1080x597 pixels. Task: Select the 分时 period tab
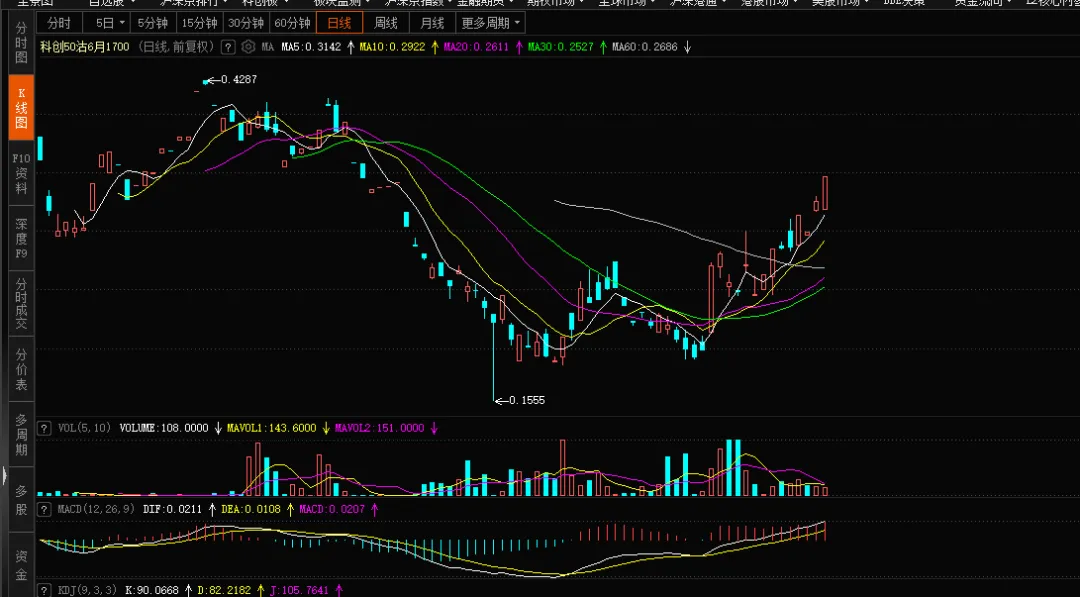click(x=59, y=23)
